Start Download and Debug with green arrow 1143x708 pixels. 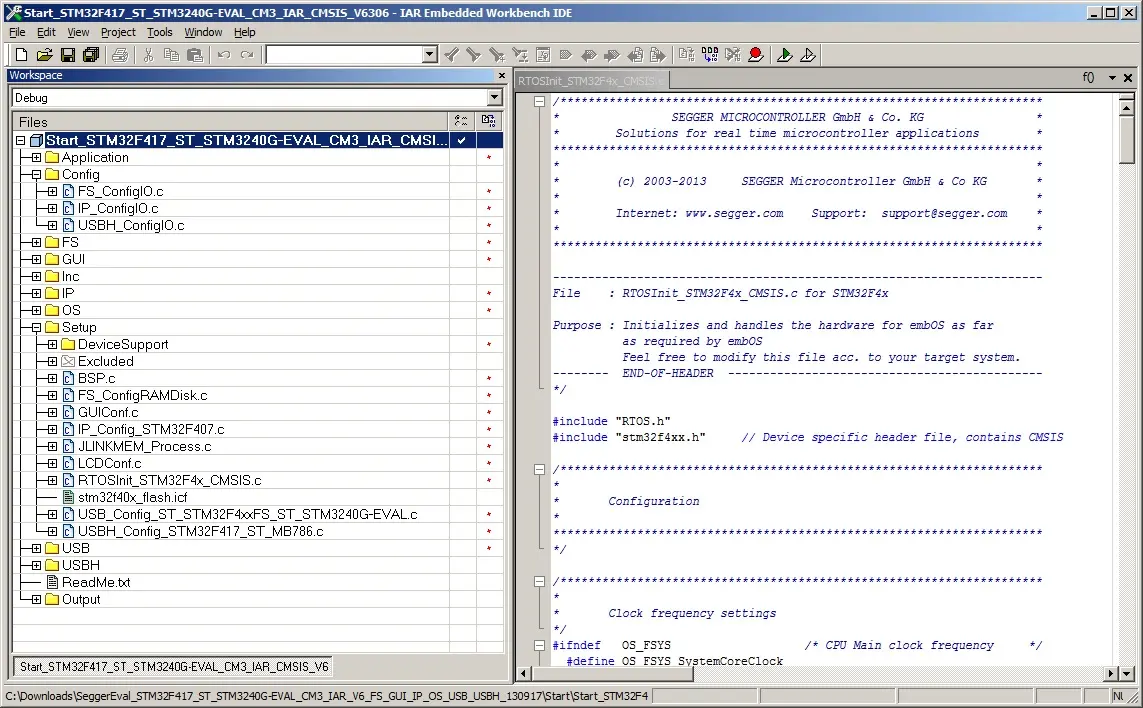click(785, 55)
